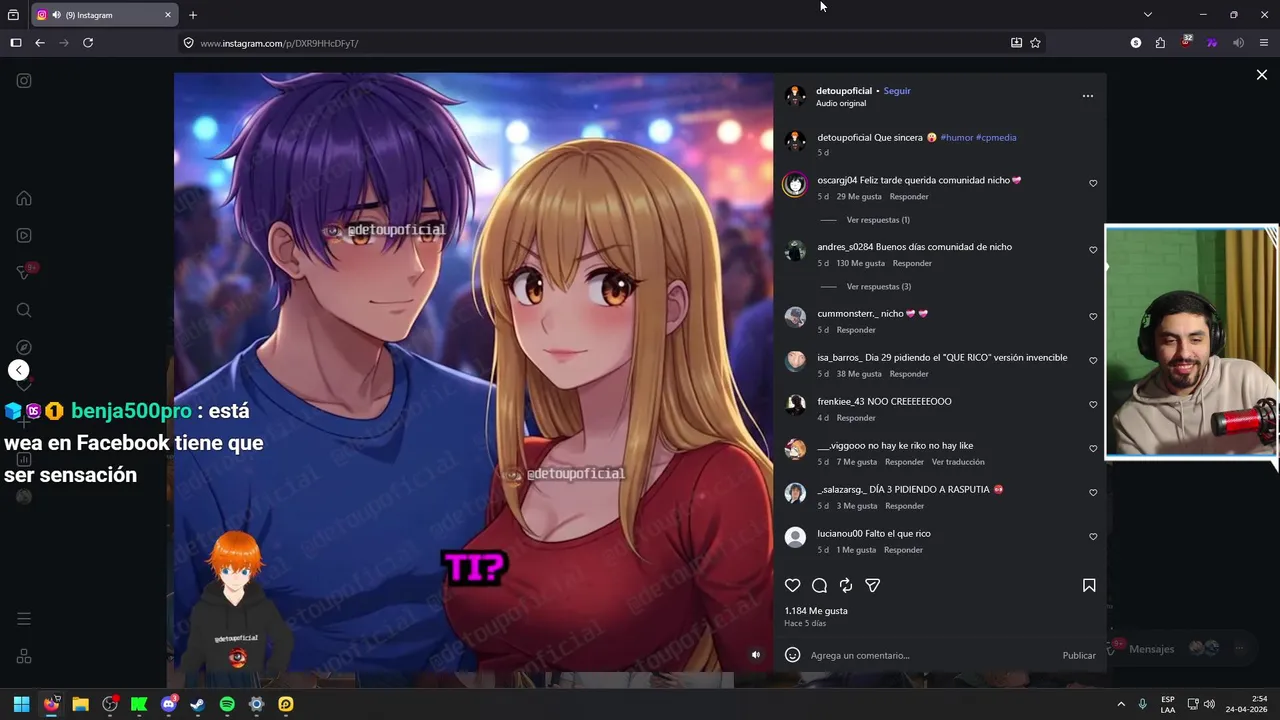Viewport: 1280px width, 720px height.
Task: Like _.salazarsg._'s comment
Action: coord(1093,493)
